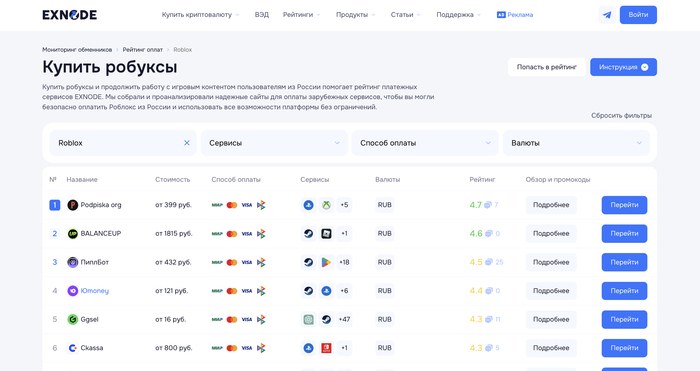Screen dimensions: 700x371
Task: Open the Статьи dropdown menu
Action: [x=406, y=15]
